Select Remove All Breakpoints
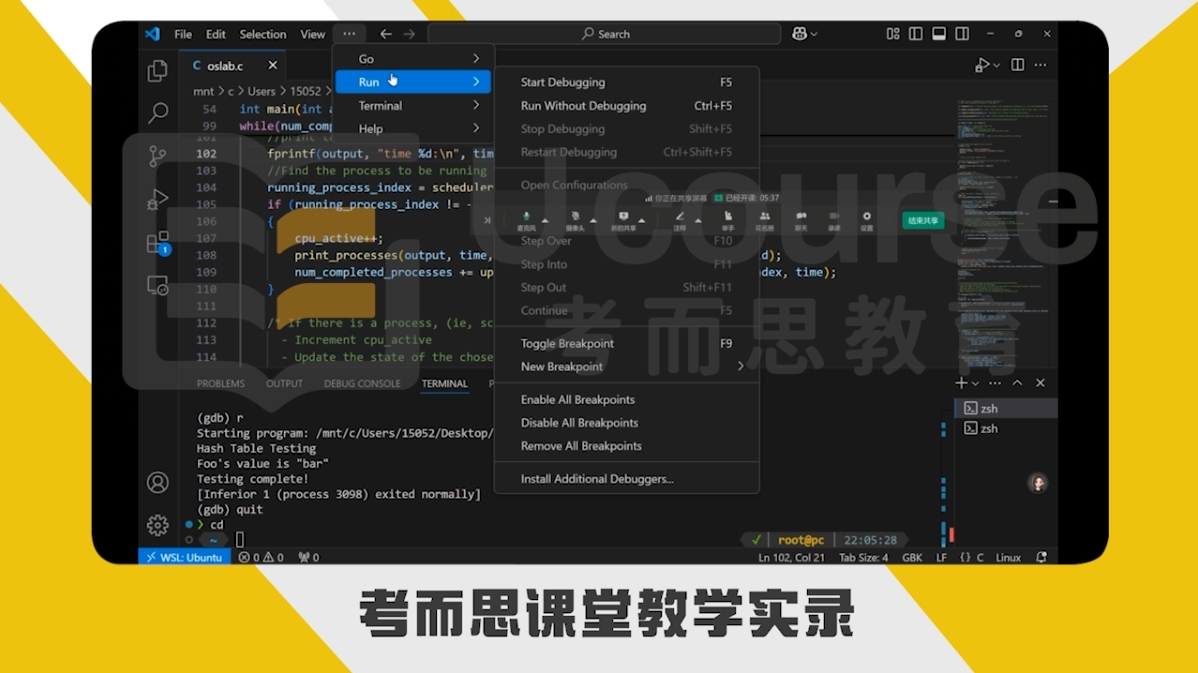Image resolution: width=1198 pixels, height=673 pixels. [627, 446]
